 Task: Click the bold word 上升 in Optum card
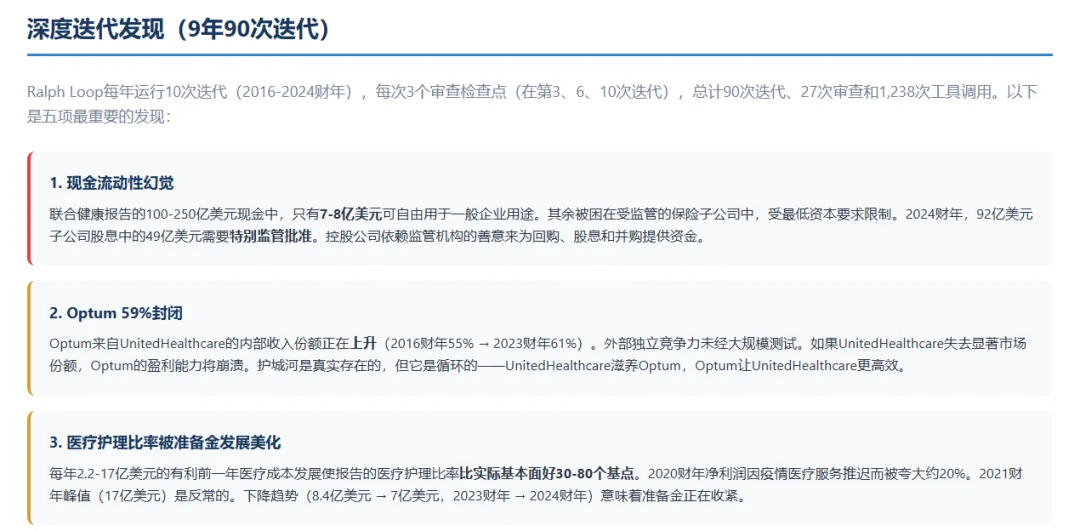(x=364, y=343)
